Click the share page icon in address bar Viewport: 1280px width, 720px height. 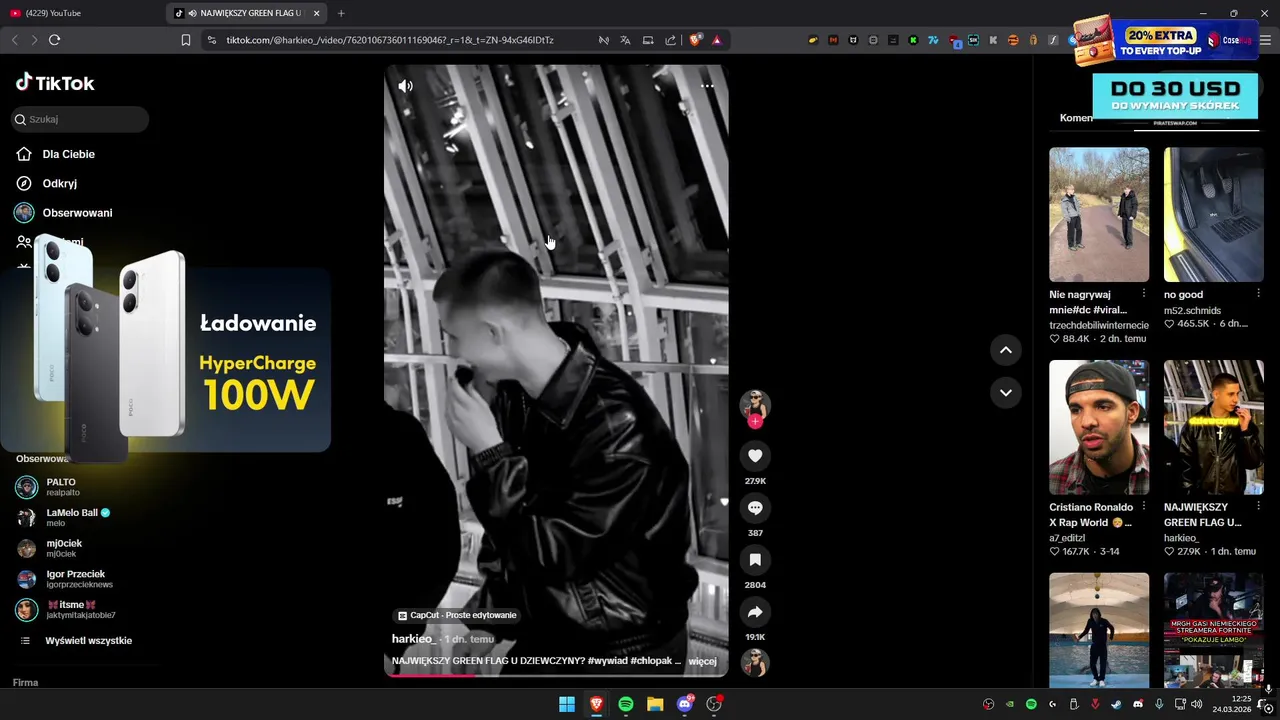tap(670, 40)
